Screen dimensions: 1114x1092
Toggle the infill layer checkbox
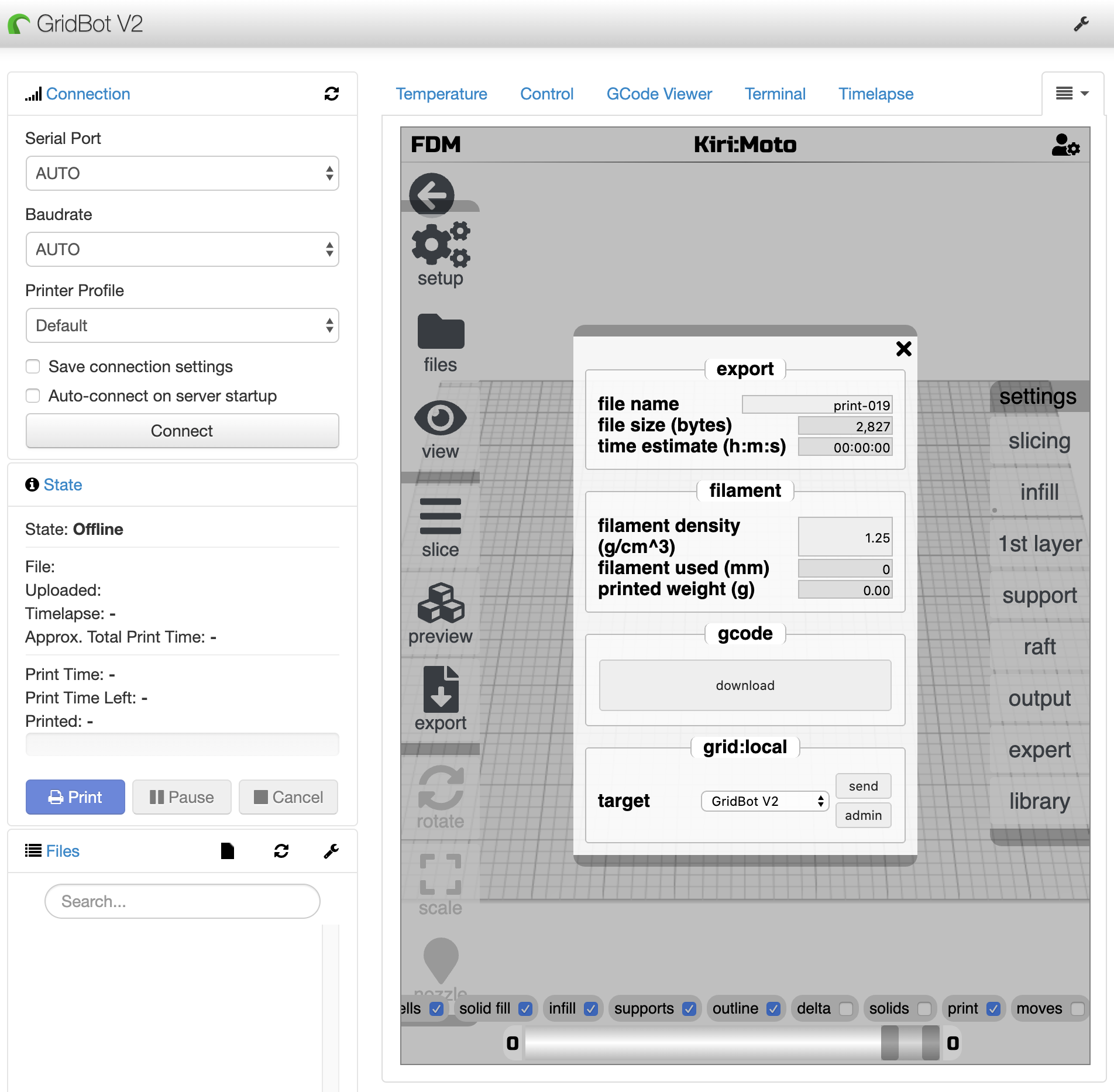[x=591, y=1009]
